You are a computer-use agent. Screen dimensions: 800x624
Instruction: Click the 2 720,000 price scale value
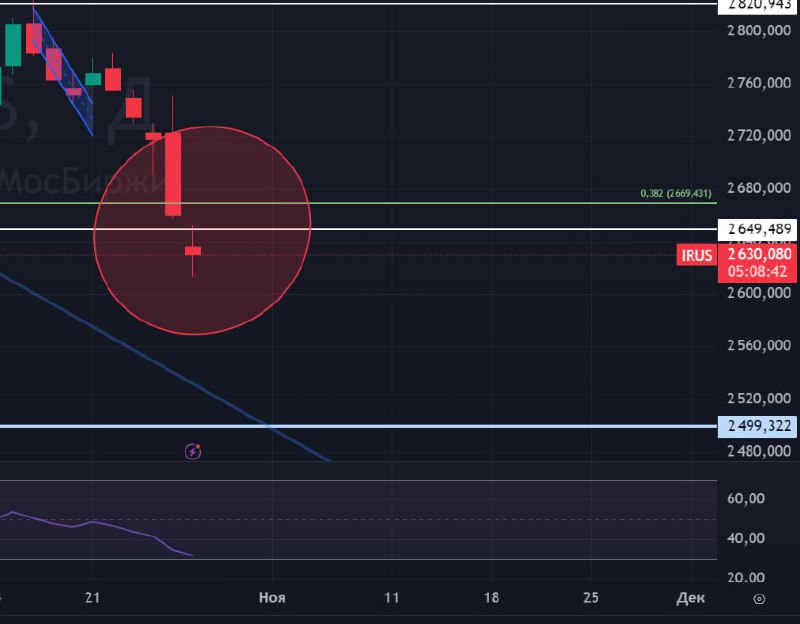click(x=759, y=135)
